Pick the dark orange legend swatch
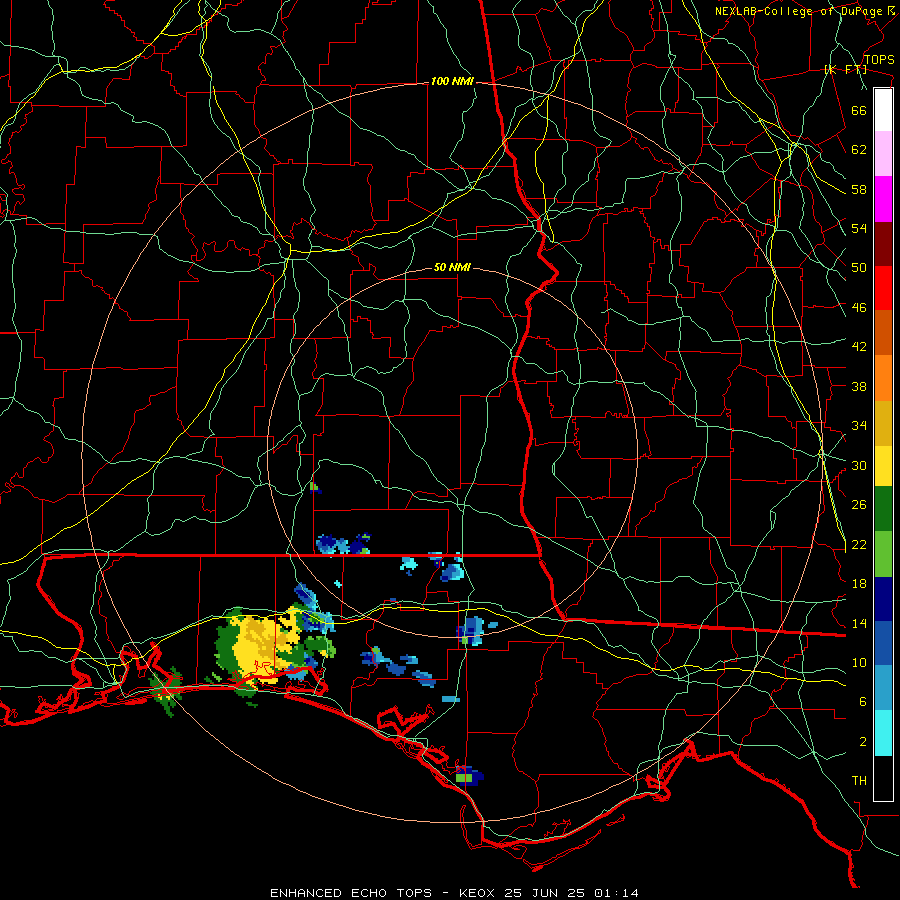Screen dimensions: 900x900 click(x=883, y=333)
